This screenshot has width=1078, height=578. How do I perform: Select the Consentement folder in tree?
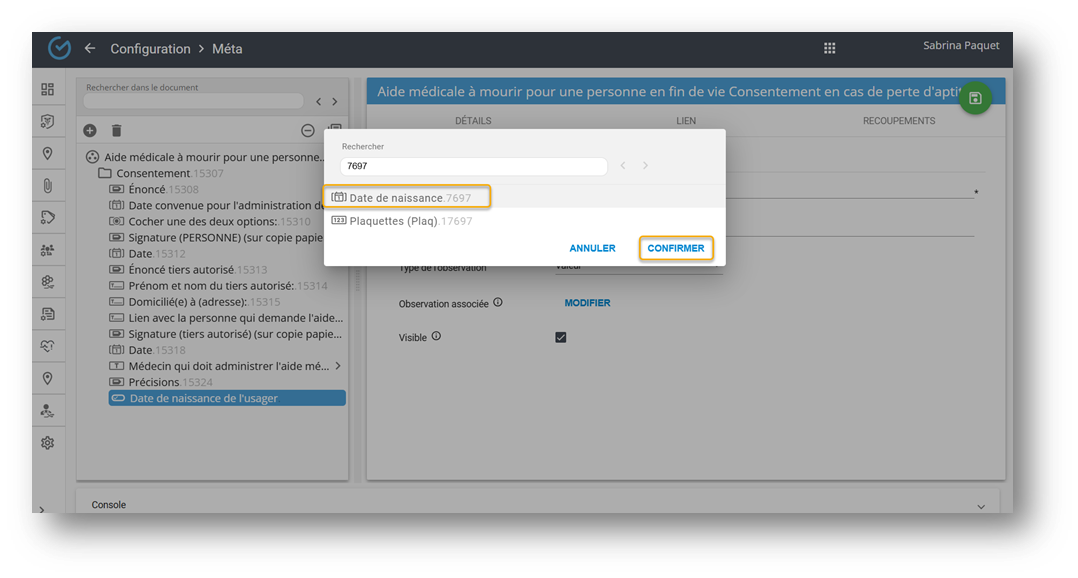152,173
